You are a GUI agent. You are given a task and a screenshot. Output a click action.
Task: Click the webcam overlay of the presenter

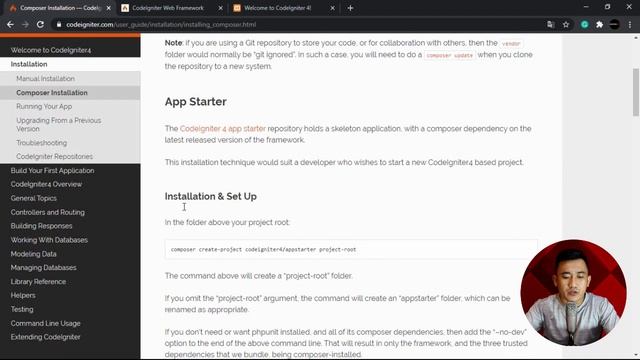click(573, 293)
